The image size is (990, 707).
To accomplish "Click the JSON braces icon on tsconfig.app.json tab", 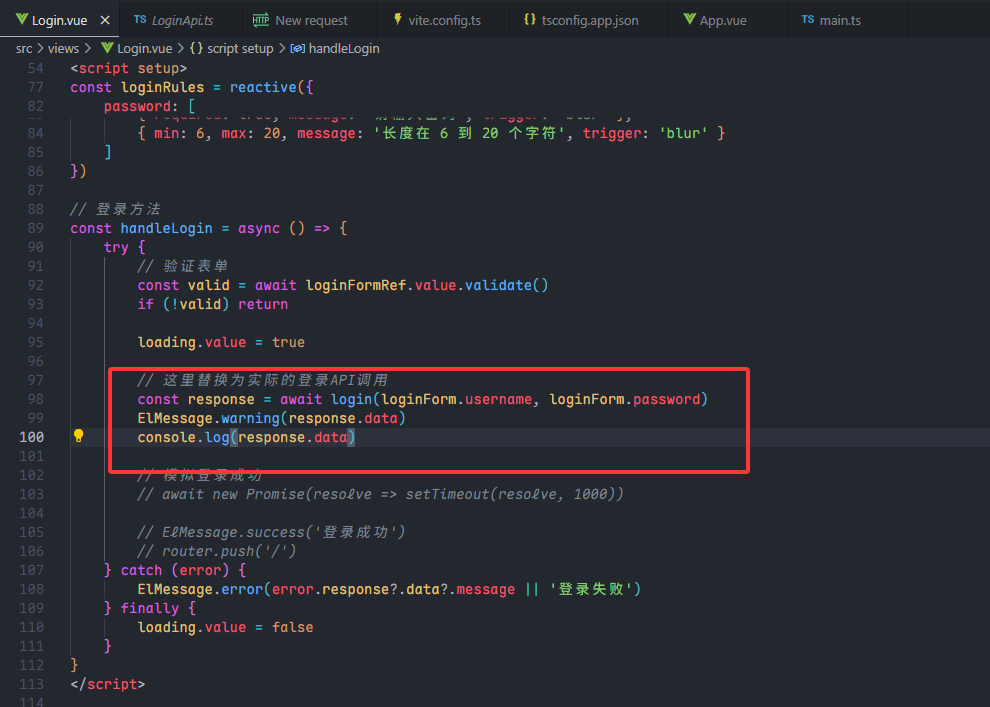I will pyautogui.click(x=529, y=20).
